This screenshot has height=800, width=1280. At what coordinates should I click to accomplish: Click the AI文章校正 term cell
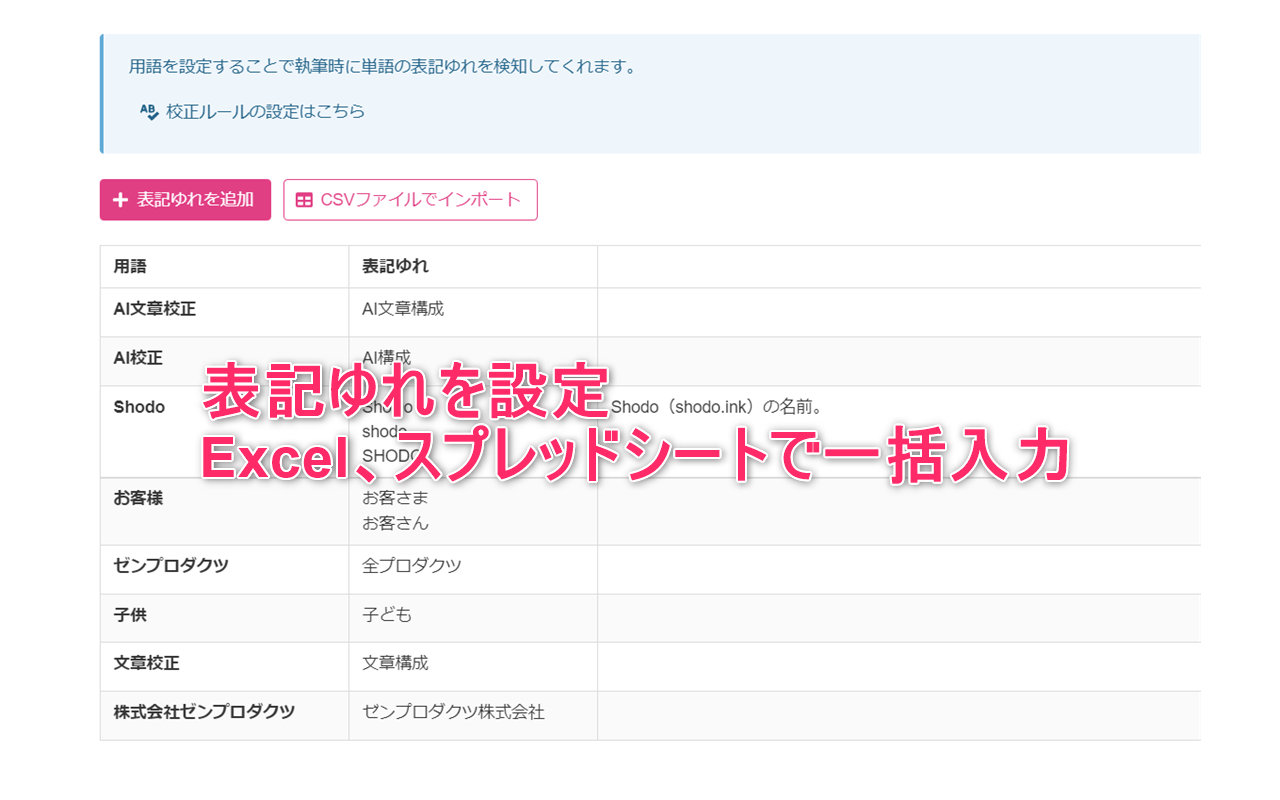224,312
